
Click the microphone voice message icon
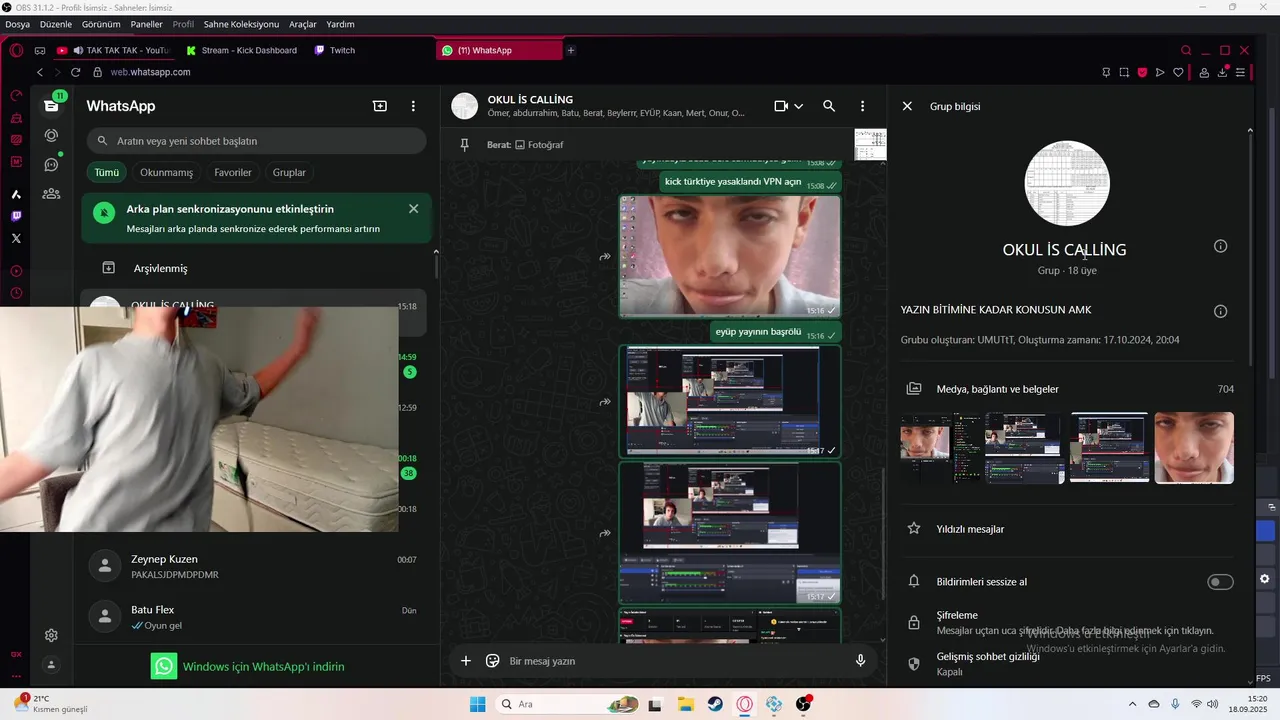point(860,661)
